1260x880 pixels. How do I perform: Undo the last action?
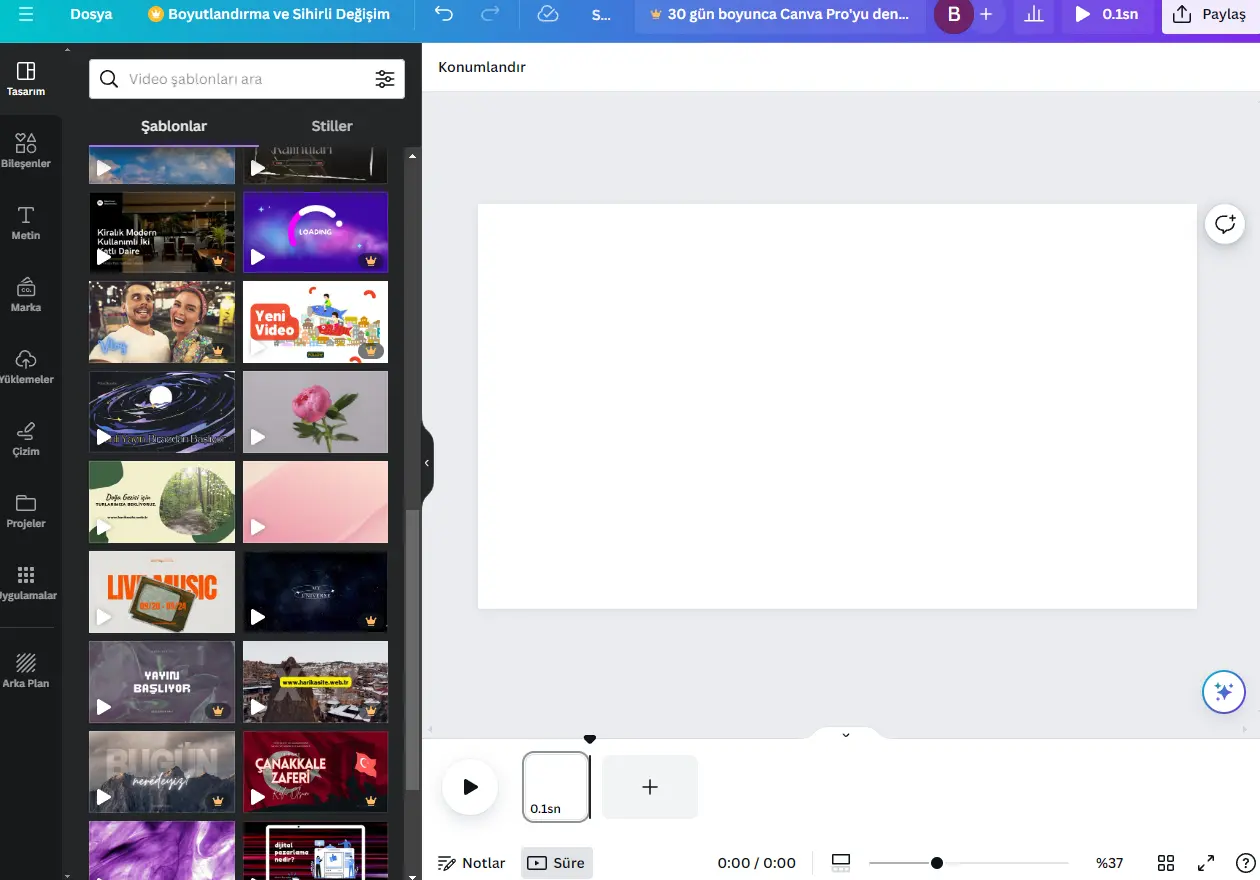tap(444, 14)
